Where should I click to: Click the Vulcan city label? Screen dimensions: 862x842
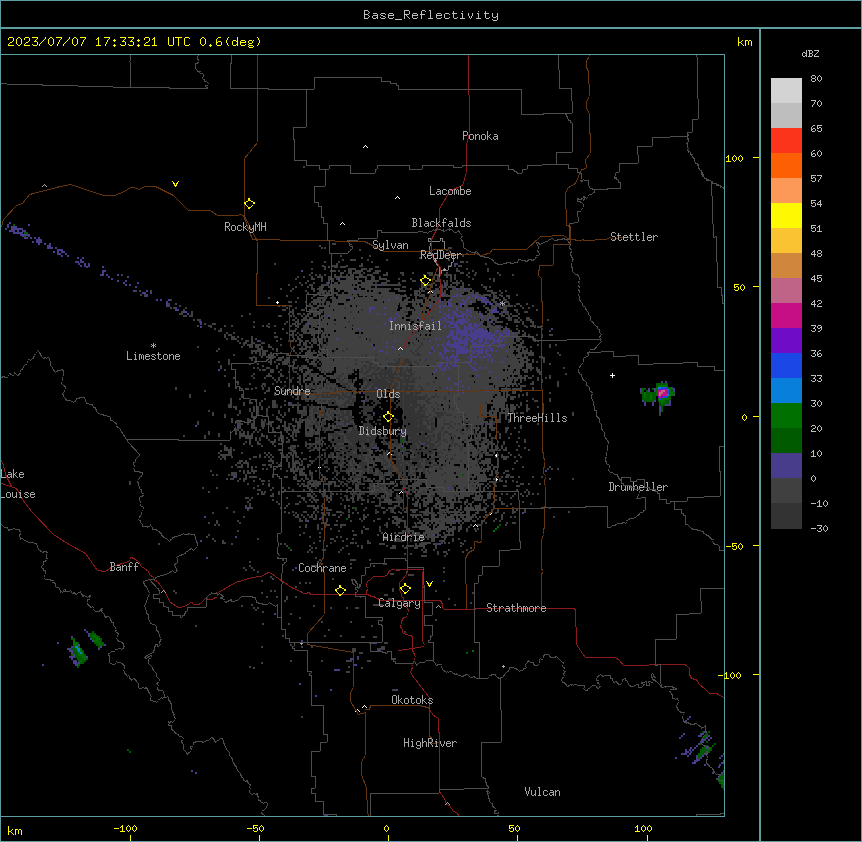point(542,792)
